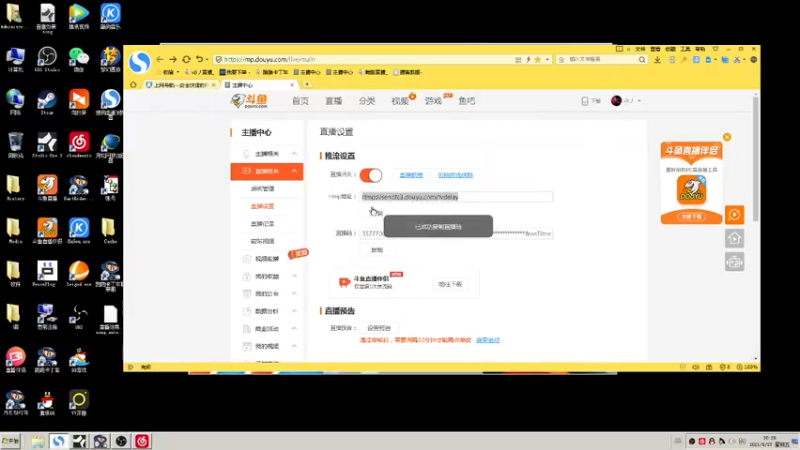Click the browser back arrow
Screen dimensions: 800x450
(x=160, y=59)
